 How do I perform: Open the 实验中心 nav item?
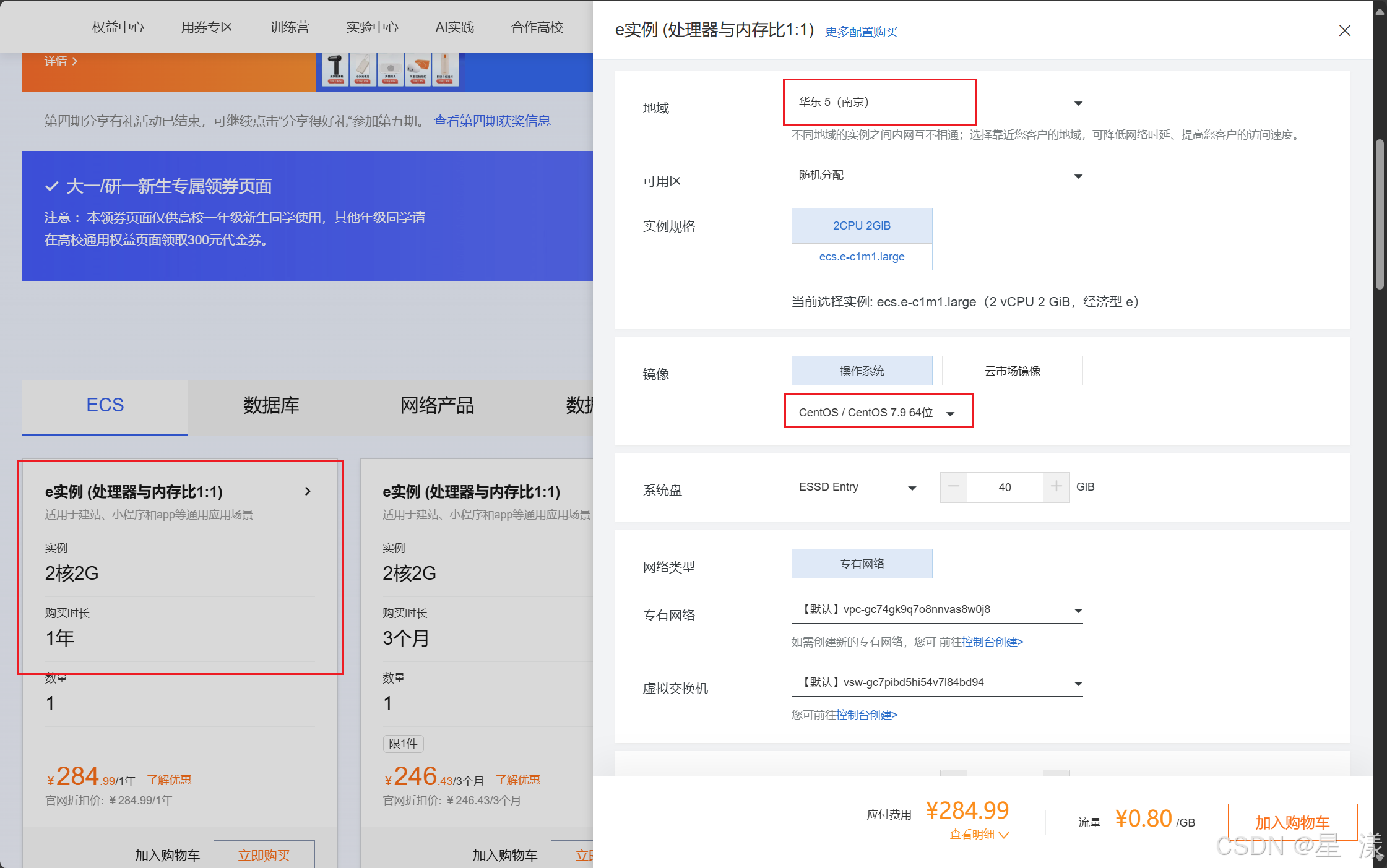372,27
